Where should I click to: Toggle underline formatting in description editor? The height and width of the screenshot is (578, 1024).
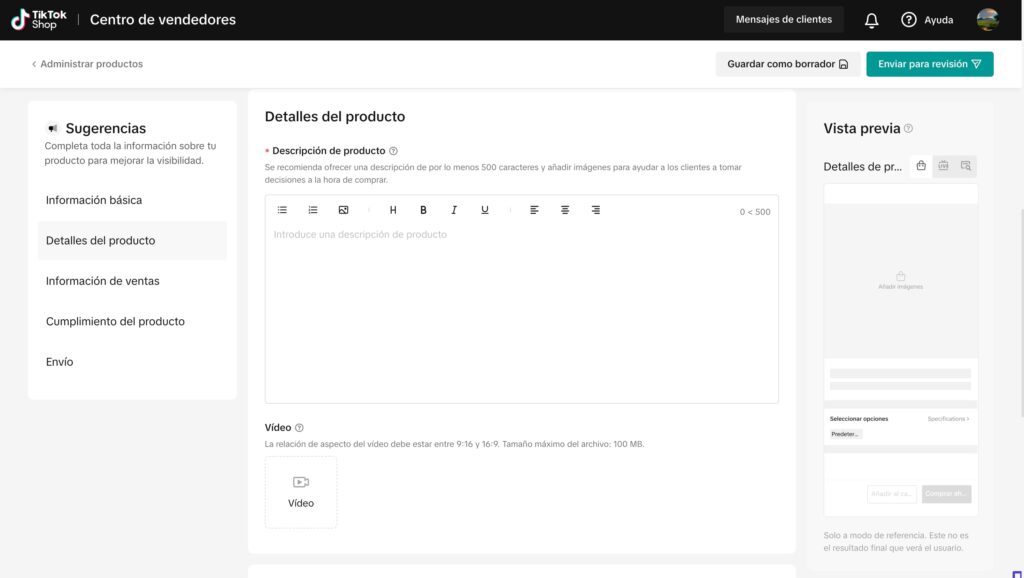pos(485,210)
